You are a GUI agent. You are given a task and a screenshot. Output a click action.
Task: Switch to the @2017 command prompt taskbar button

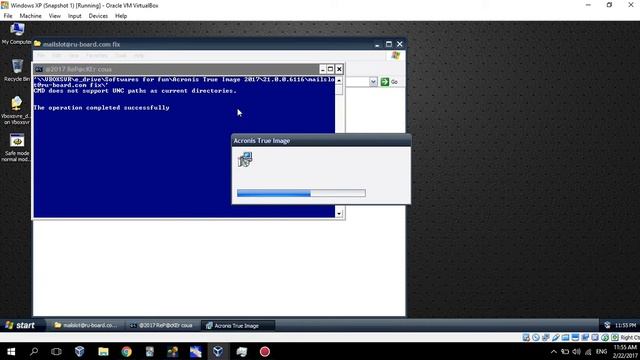[x=162, y=325]
